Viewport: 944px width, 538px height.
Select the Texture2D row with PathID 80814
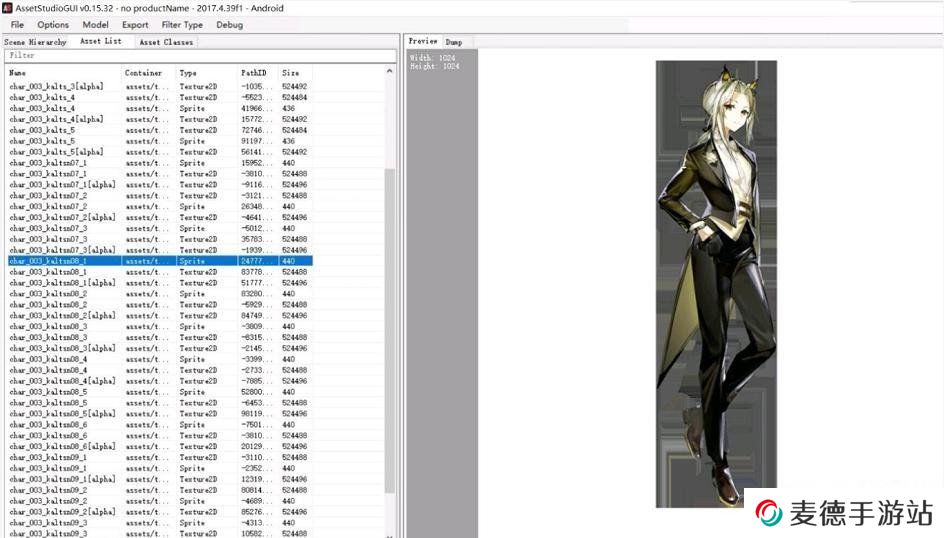(x=160, y=490)
